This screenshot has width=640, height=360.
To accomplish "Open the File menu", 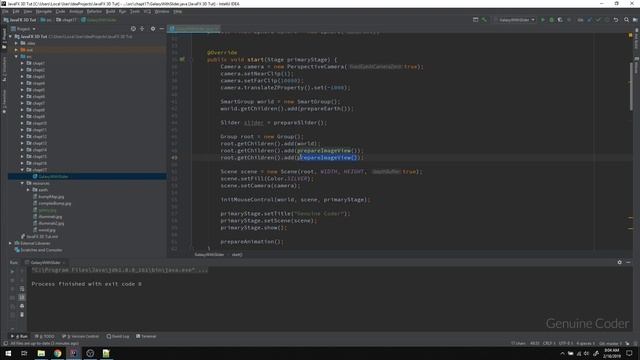I will 5,11.
